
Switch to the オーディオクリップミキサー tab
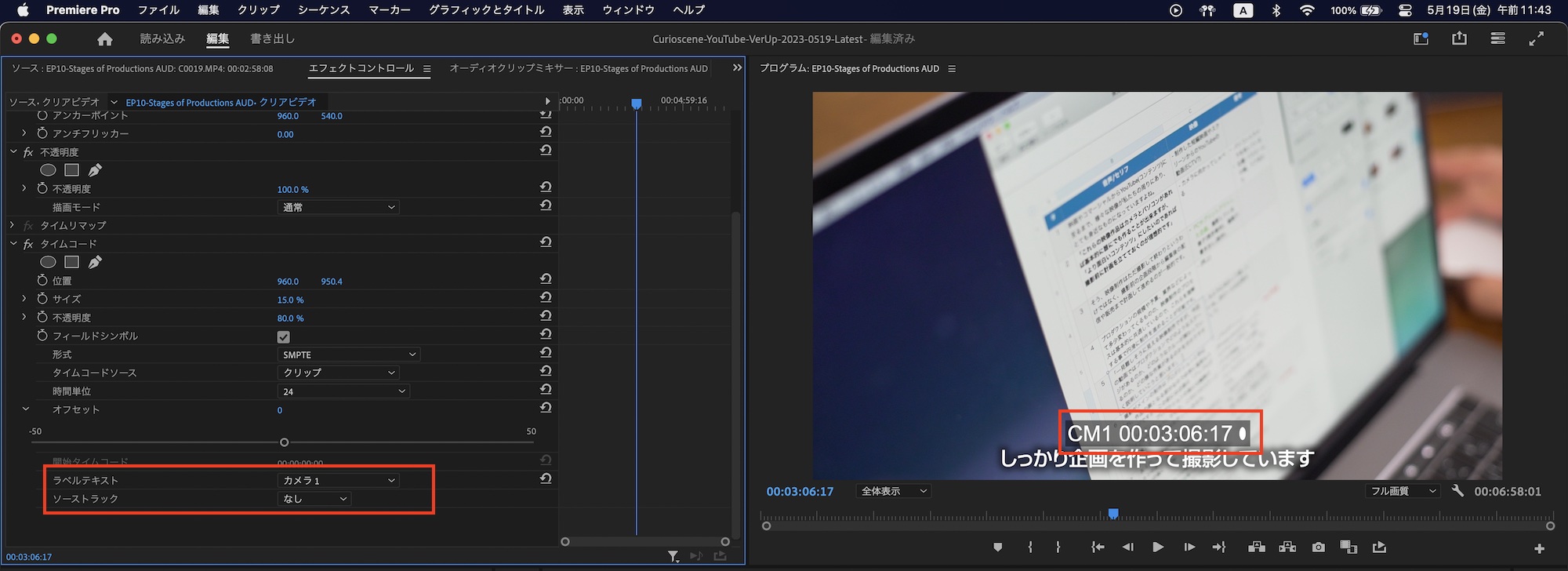tap(578, 69)
